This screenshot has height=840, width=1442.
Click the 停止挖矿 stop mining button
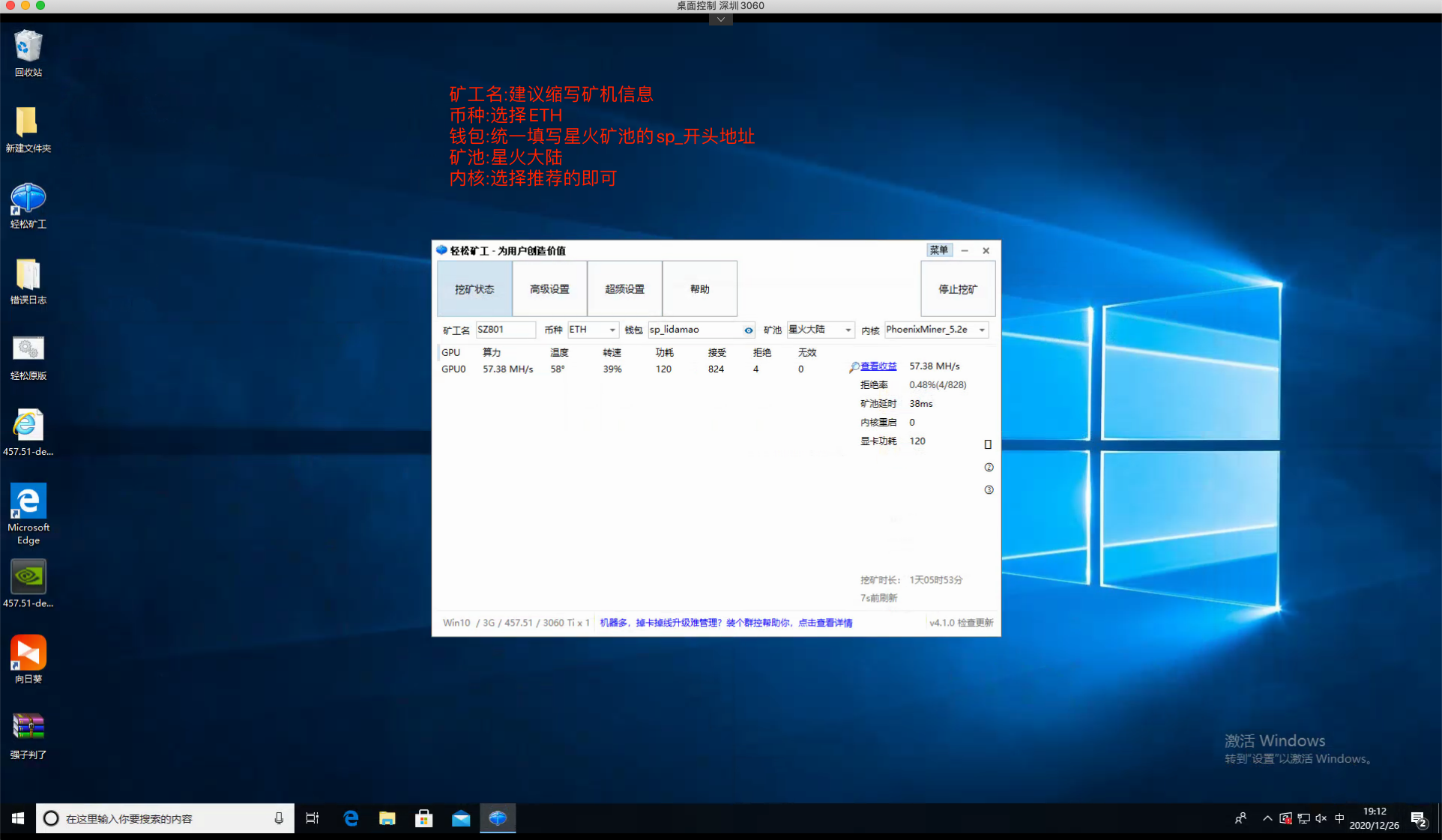click(958, 289)
